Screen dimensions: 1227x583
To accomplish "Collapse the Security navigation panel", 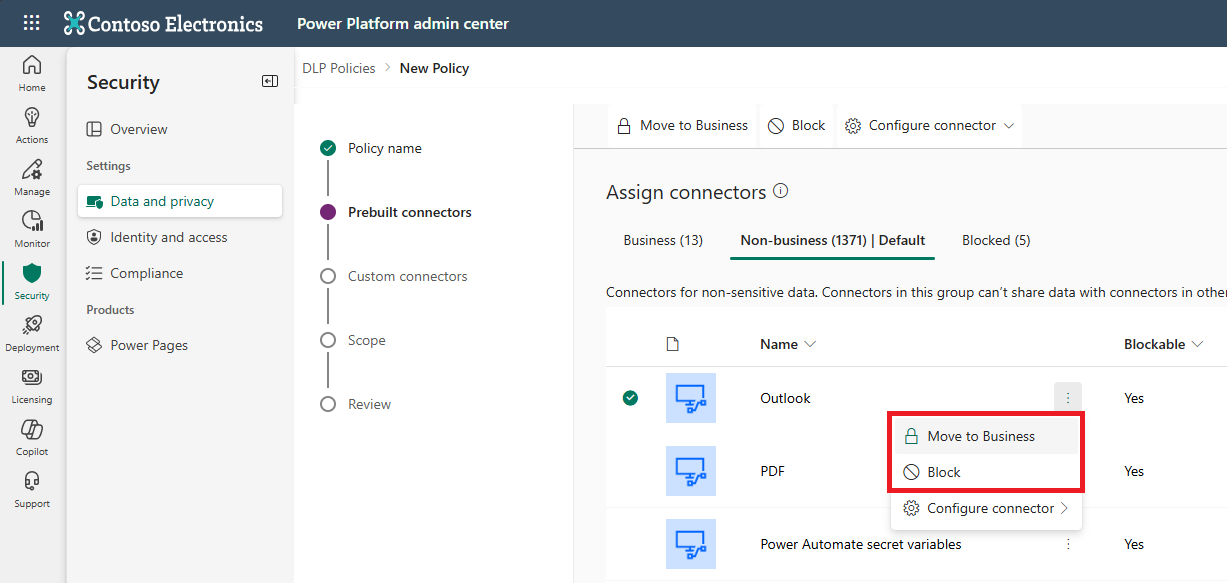I will tap(270, 81).
